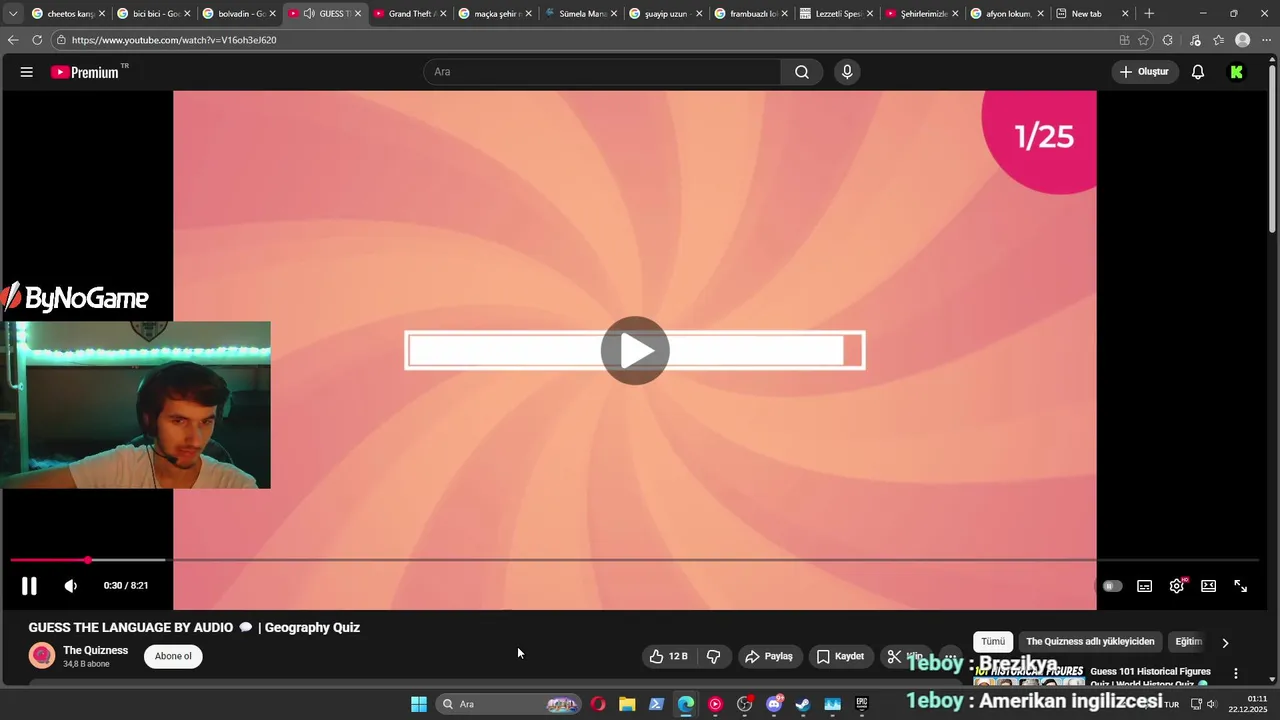Viewport: 1280px width, 720px height.
Task: Subscribe with the Abone ol button
Action: [x=173, y=656]
